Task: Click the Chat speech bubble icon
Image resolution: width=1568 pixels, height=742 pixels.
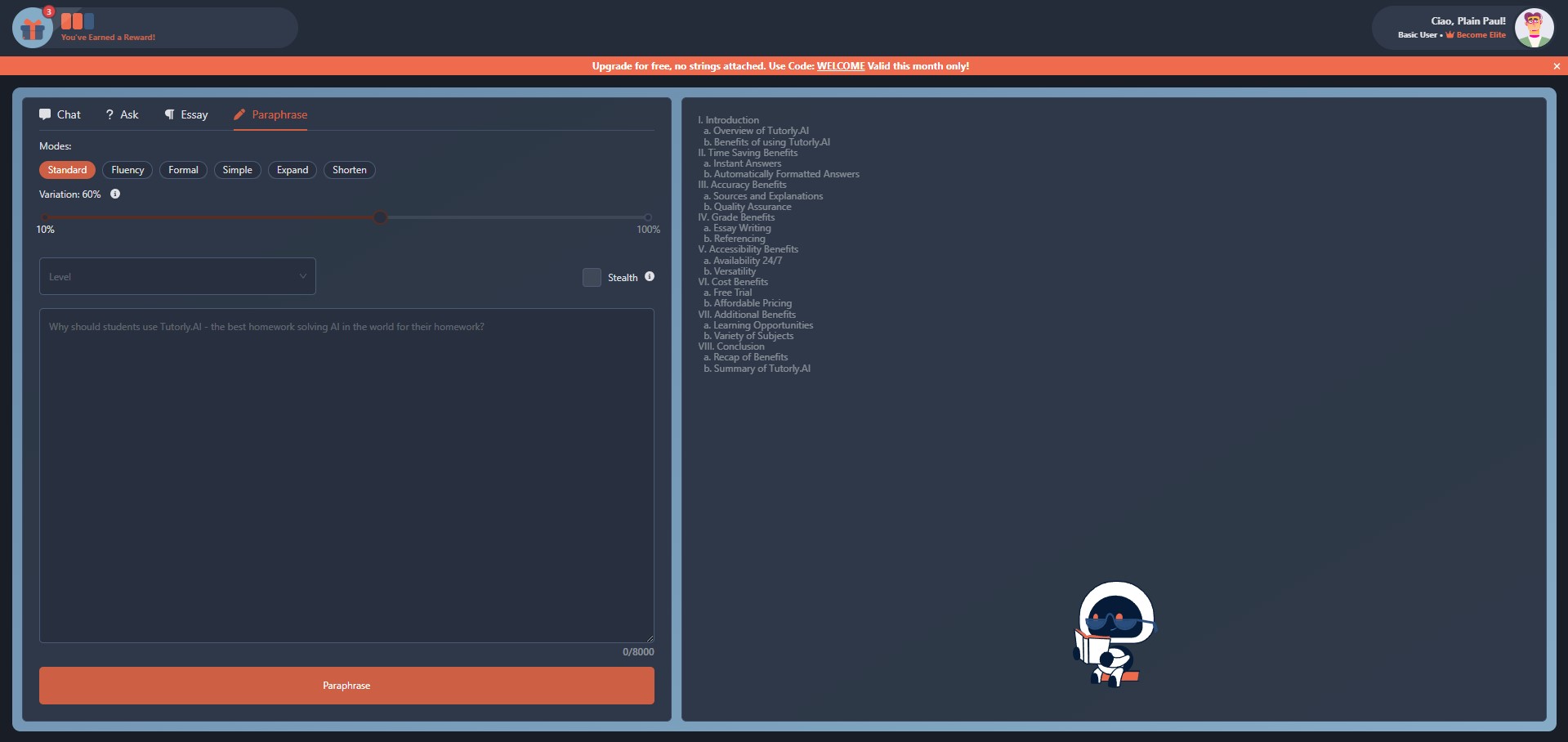Action: point(45,114)
